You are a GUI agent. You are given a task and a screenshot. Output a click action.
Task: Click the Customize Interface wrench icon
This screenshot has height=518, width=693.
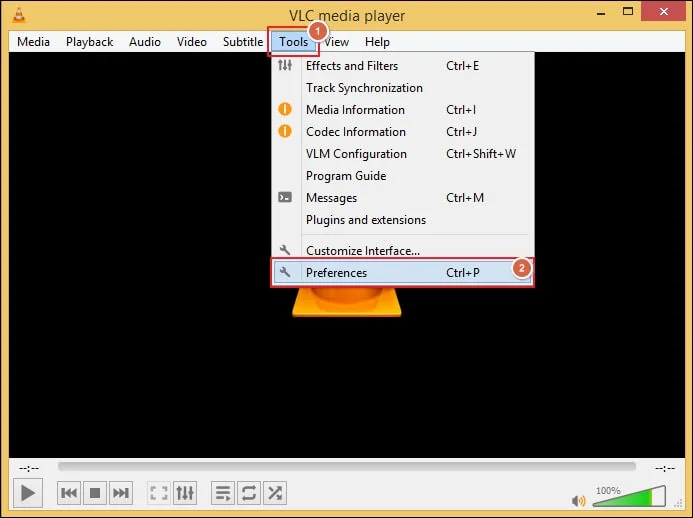[285, 250]
